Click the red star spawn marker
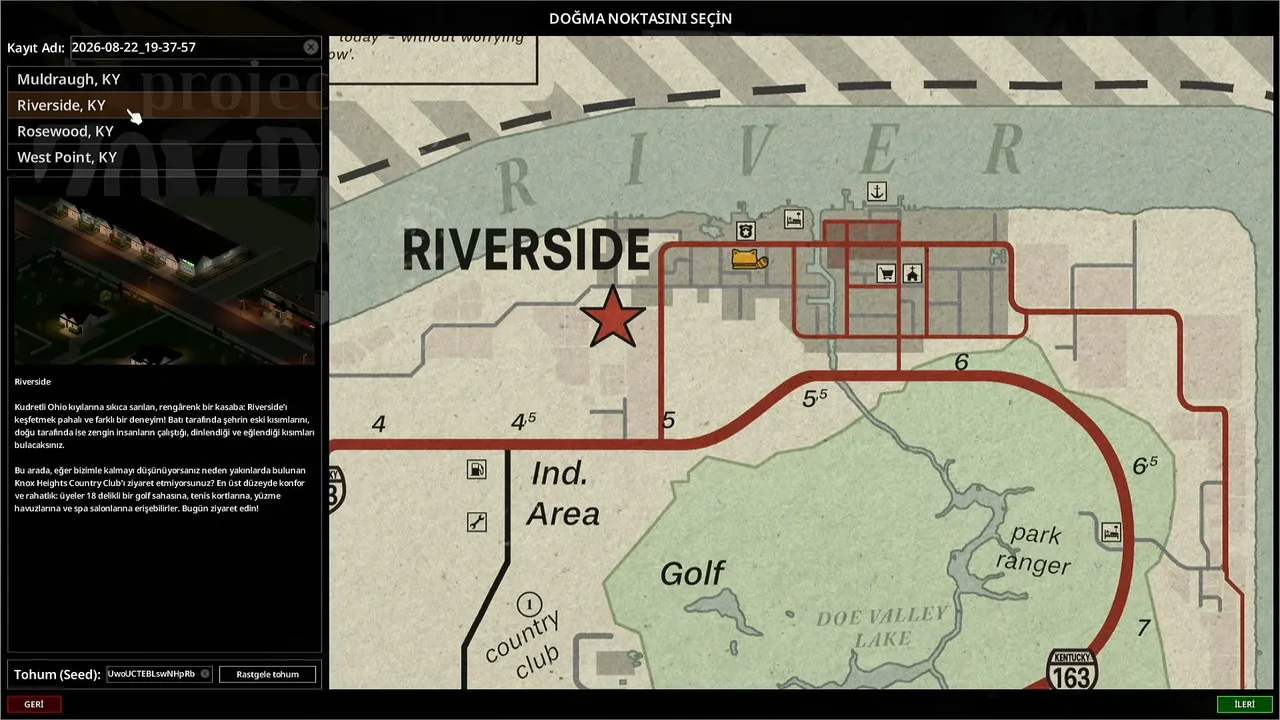 tap(612, 316)
